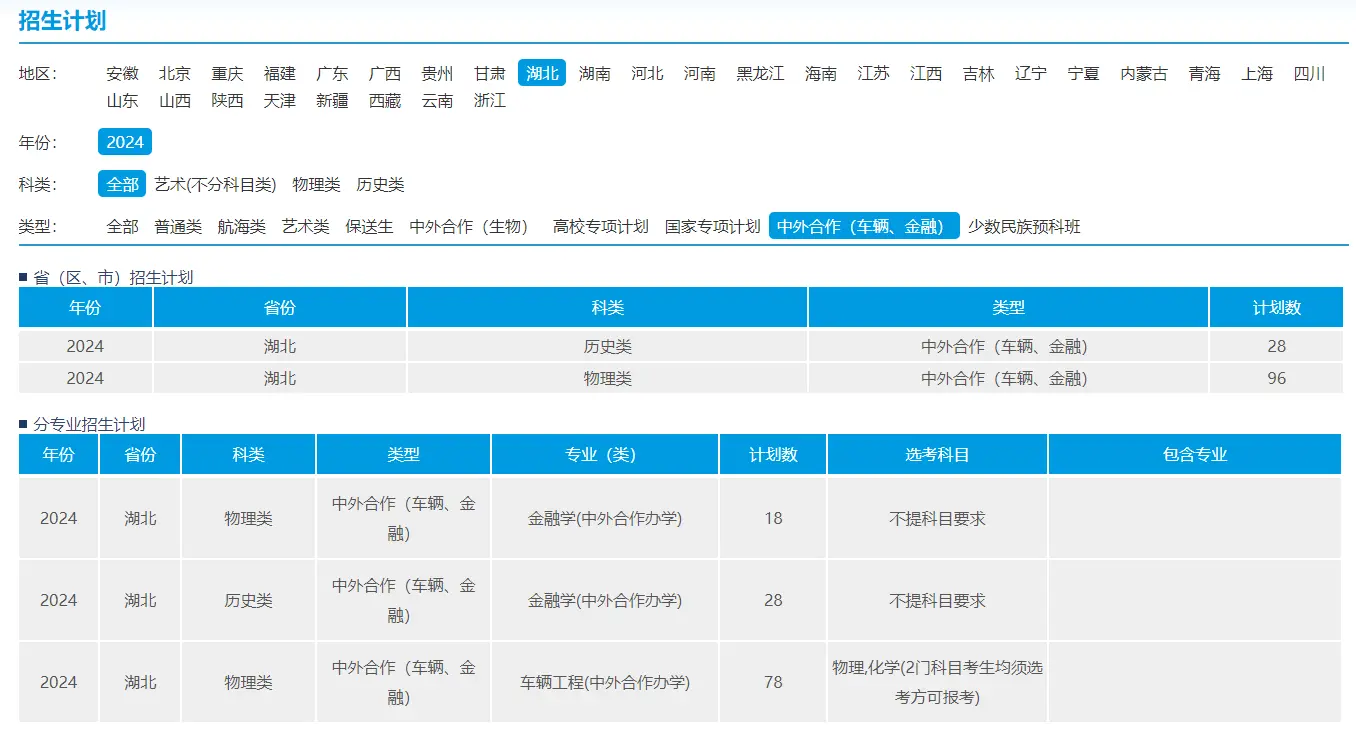Select 少数民族预科班 type filter
1356x731 pixels.
[1023, 226]
